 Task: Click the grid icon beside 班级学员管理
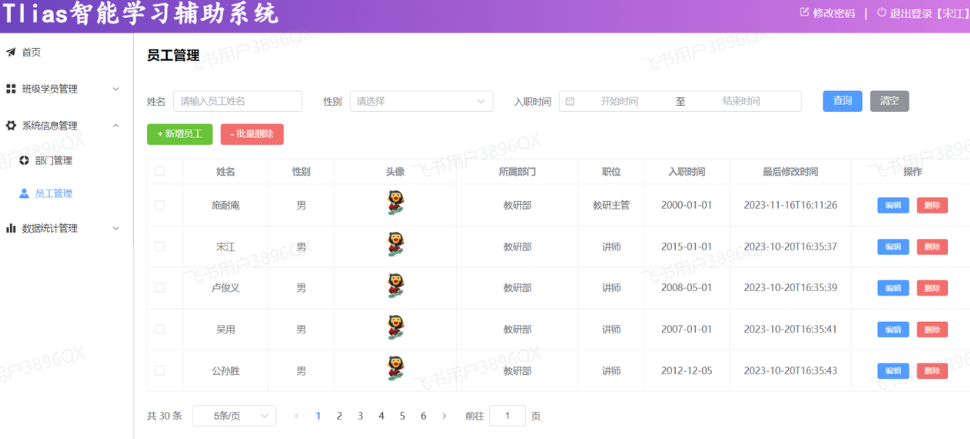coord(11,89)
